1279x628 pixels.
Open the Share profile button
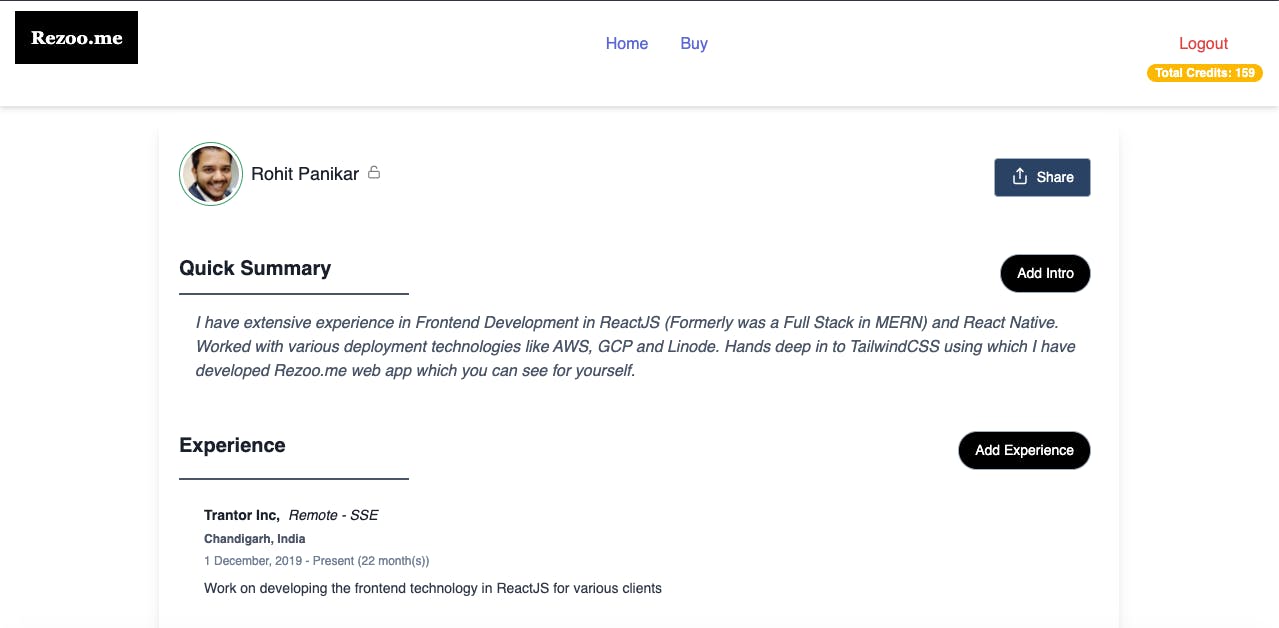pyautogui.click(x=1042, y=177)
